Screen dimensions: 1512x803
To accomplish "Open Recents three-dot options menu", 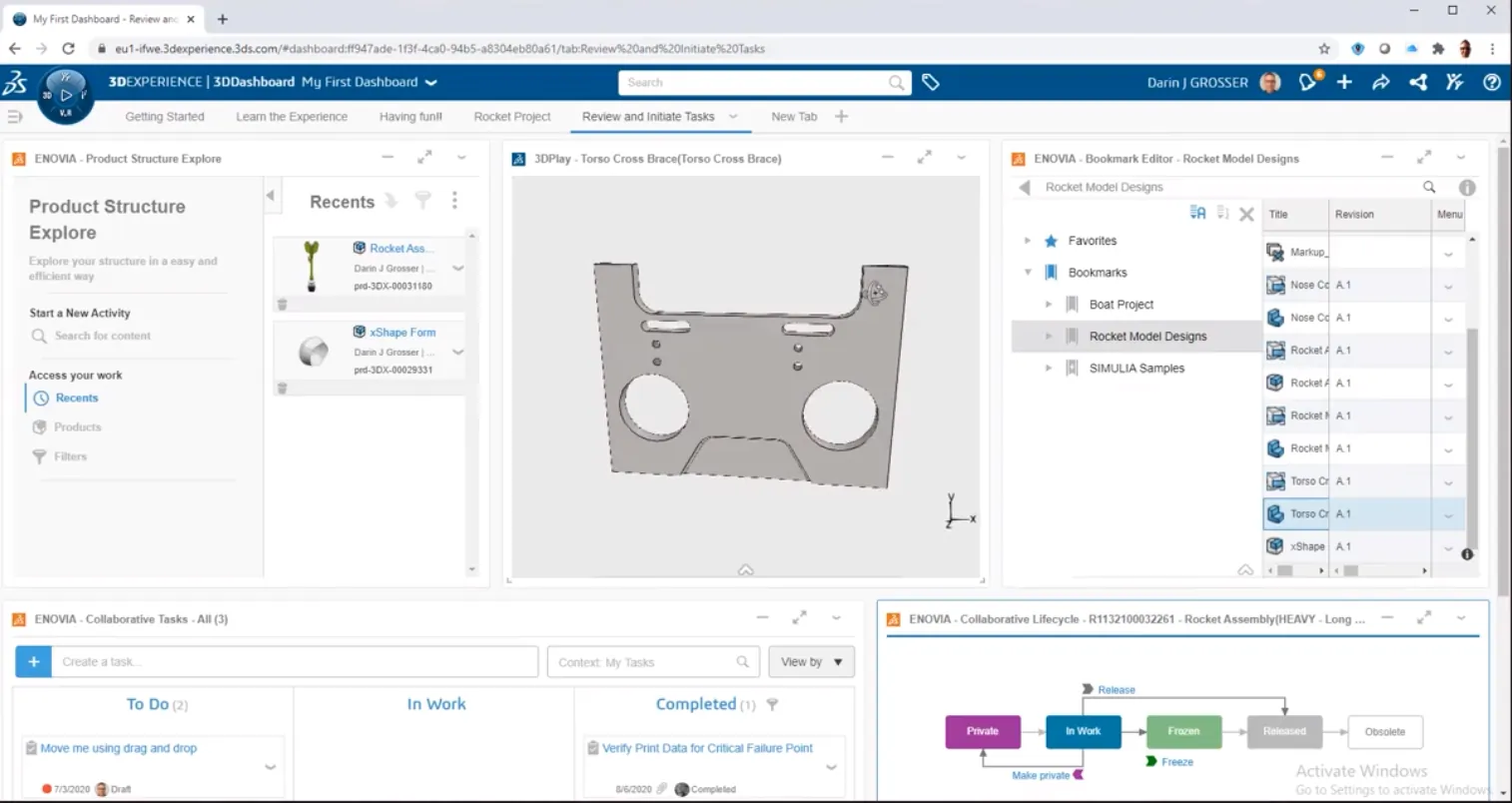I will pos(454,201).
